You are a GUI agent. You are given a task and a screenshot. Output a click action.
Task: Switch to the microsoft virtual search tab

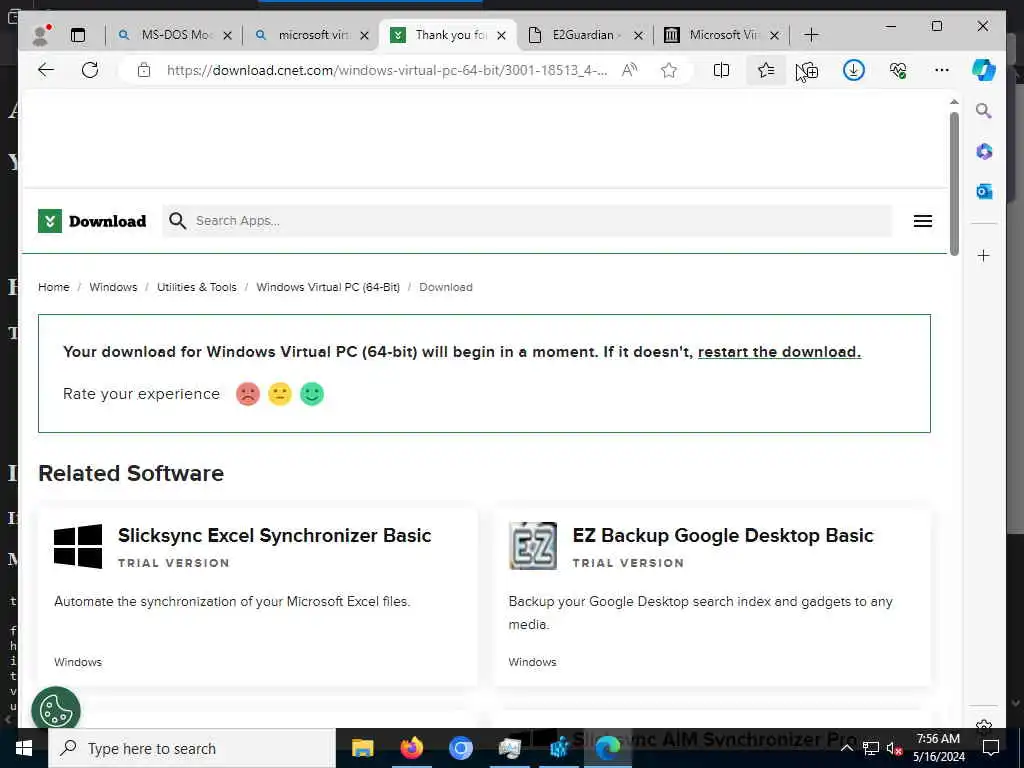pyautogui.click(x=314, y=35)
